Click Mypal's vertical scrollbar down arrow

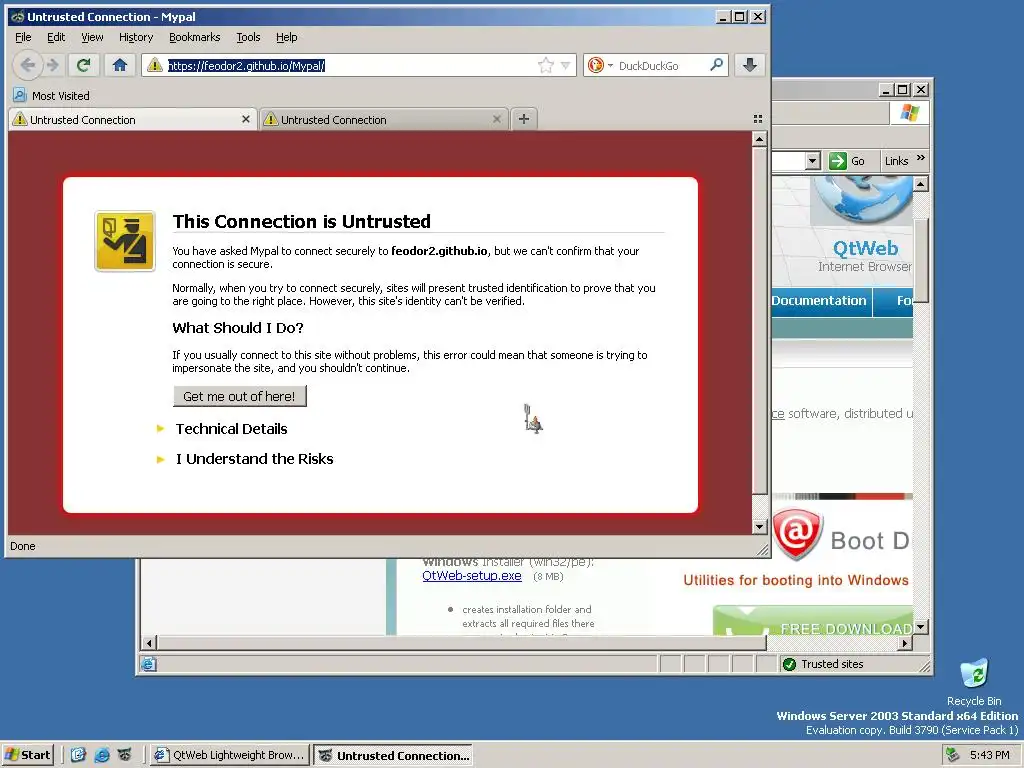tap(759, 526)
